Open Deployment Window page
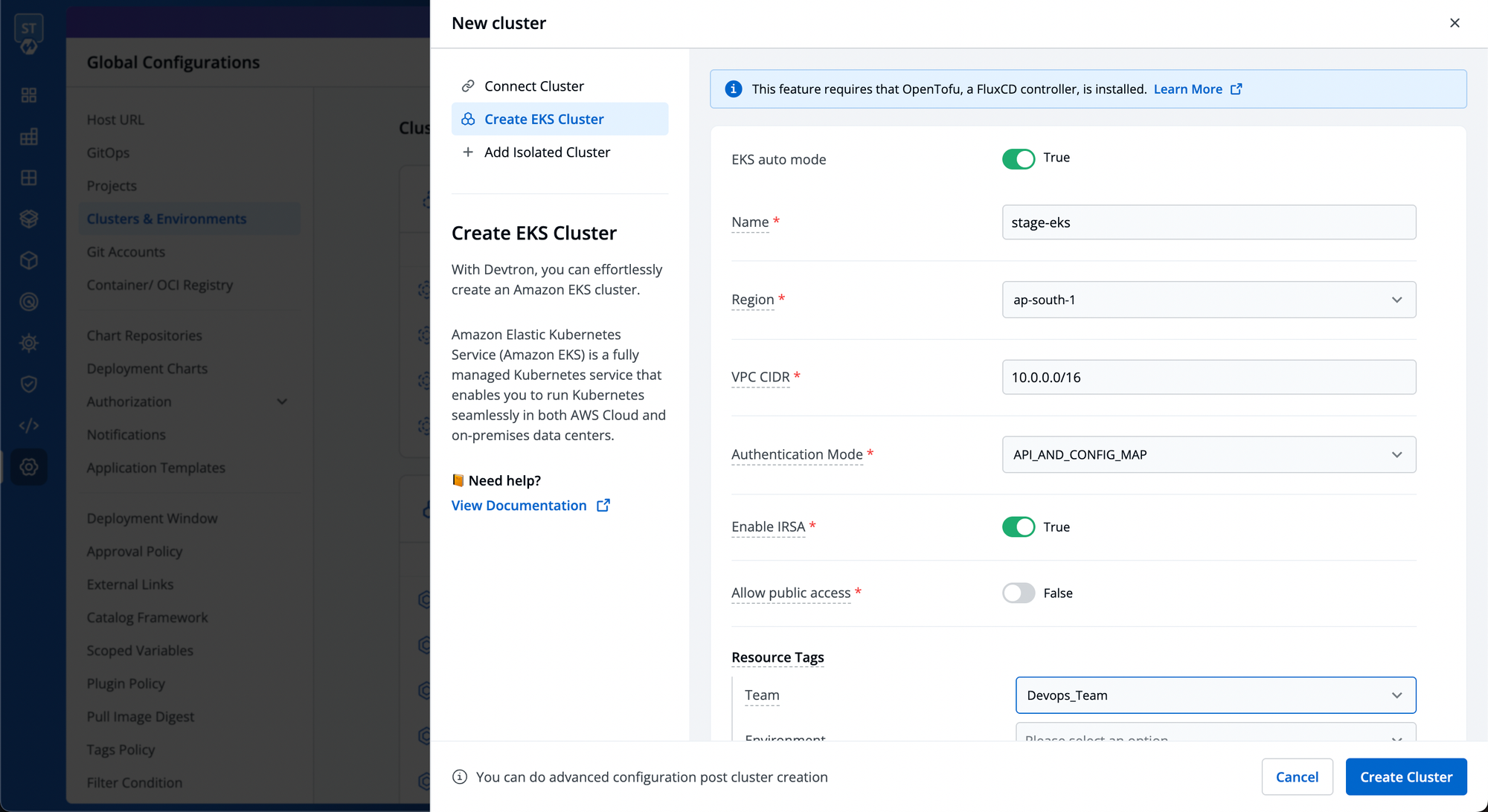The image size is (1488, 812). point(153,518)
